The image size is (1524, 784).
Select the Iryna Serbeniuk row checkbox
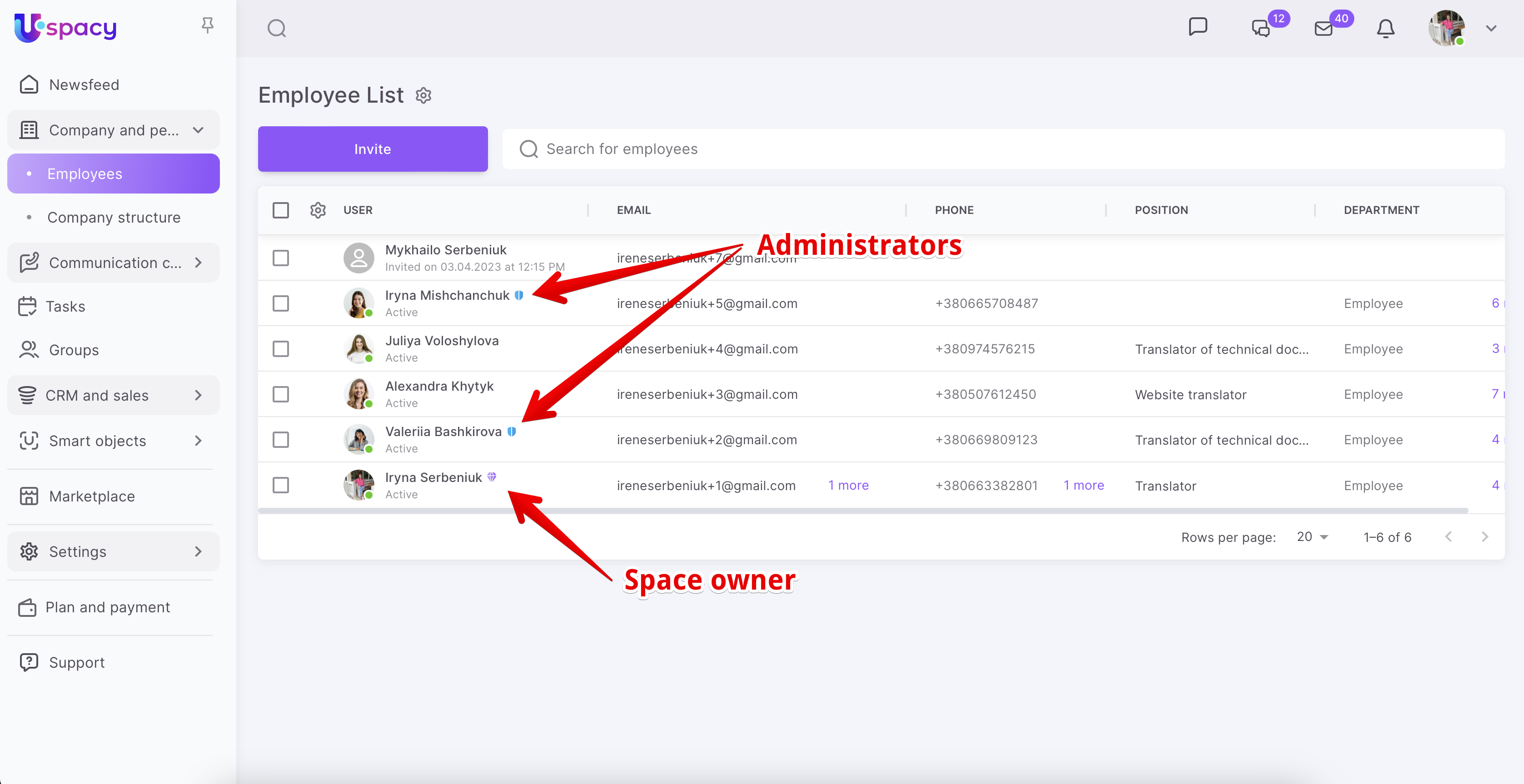[x=280, y=486]
